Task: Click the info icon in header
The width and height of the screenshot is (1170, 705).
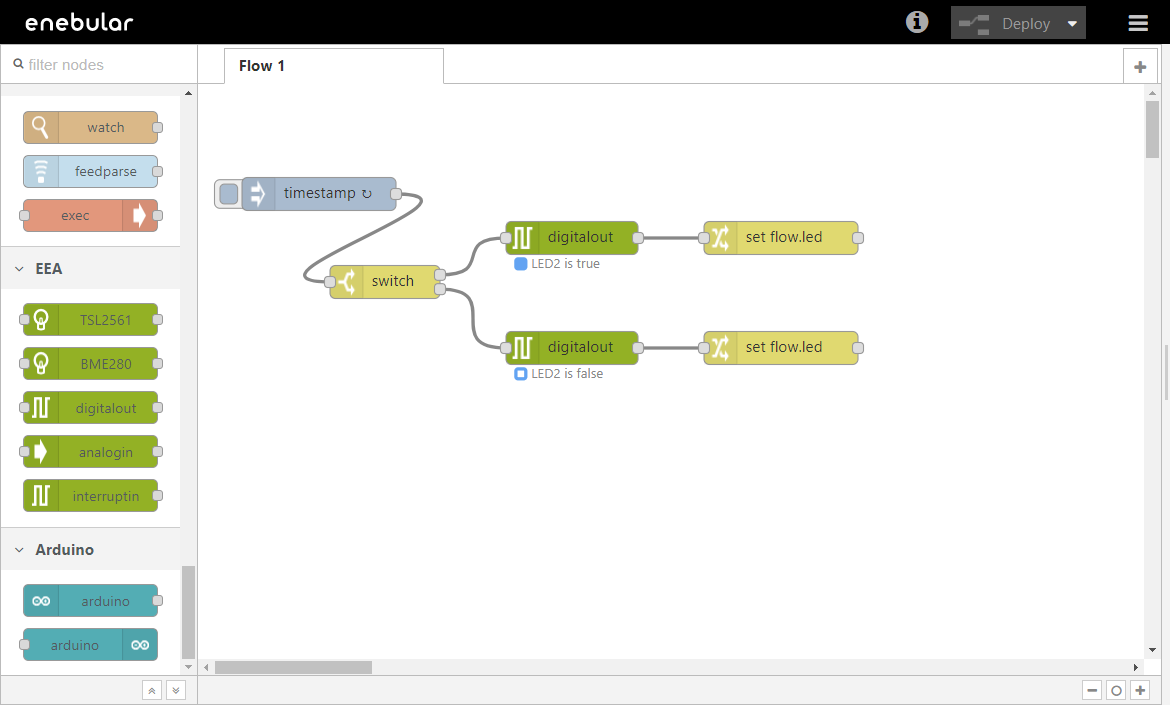Action: pyautogui.click(x=916, y=22)
